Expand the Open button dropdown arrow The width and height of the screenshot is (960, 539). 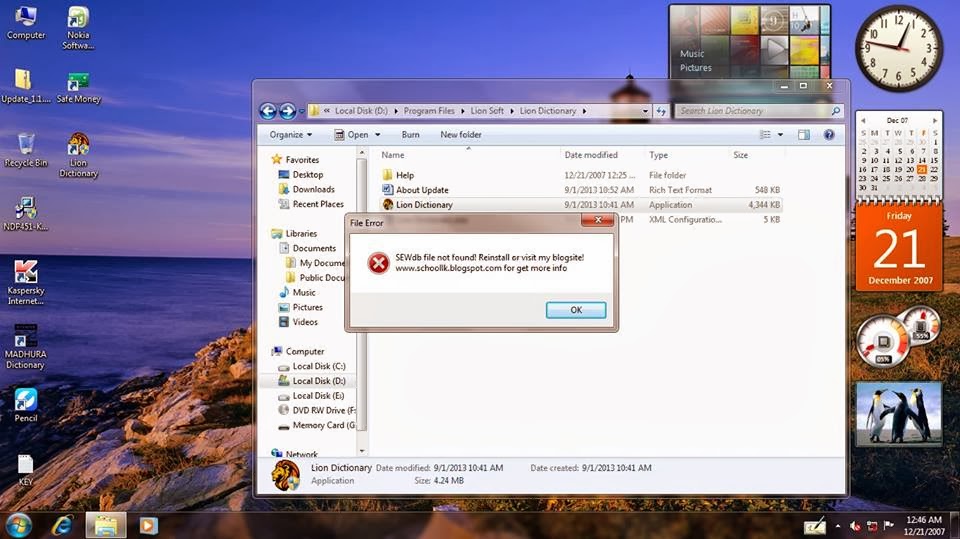[x=377, y=135]
